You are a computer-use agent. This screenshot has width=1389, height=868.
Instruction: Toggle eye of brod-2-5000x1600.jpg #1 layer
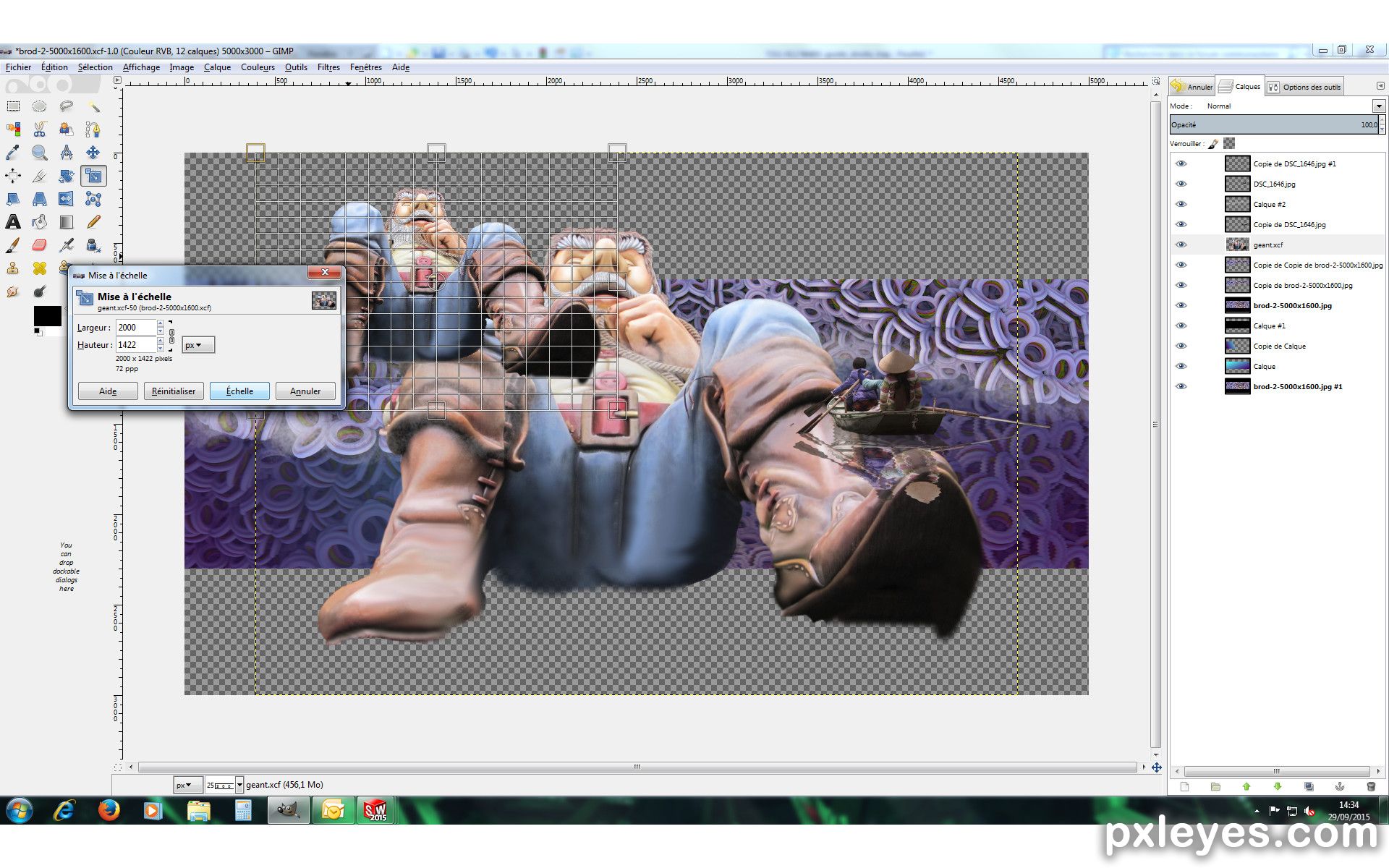point(1181,386)
